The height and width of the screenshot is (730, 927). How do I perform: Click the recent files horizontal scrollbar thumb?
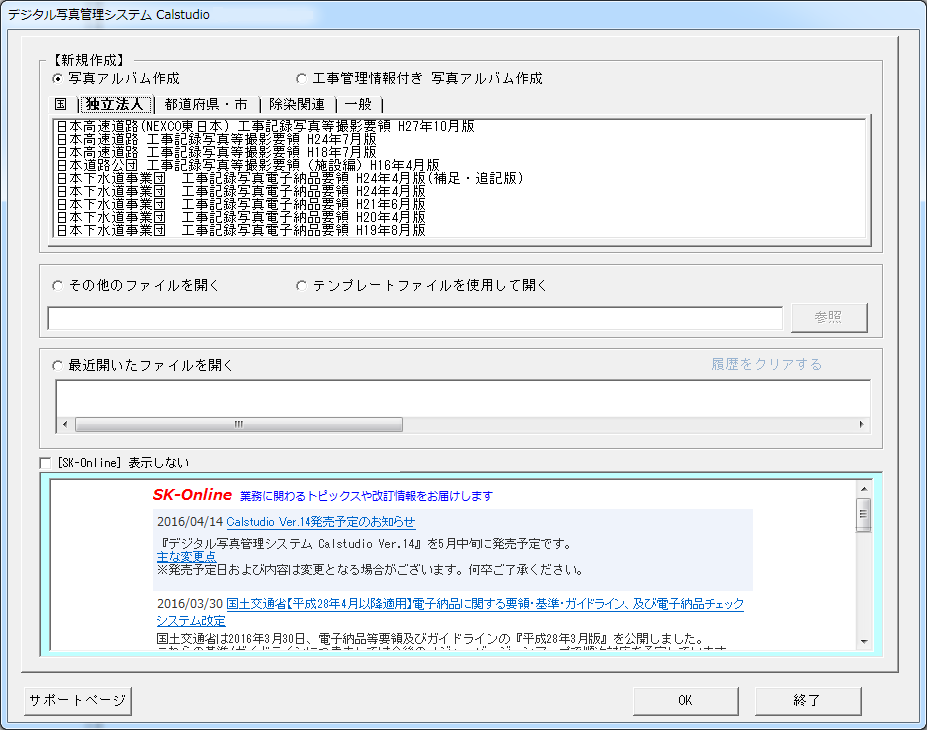(239, 424)
